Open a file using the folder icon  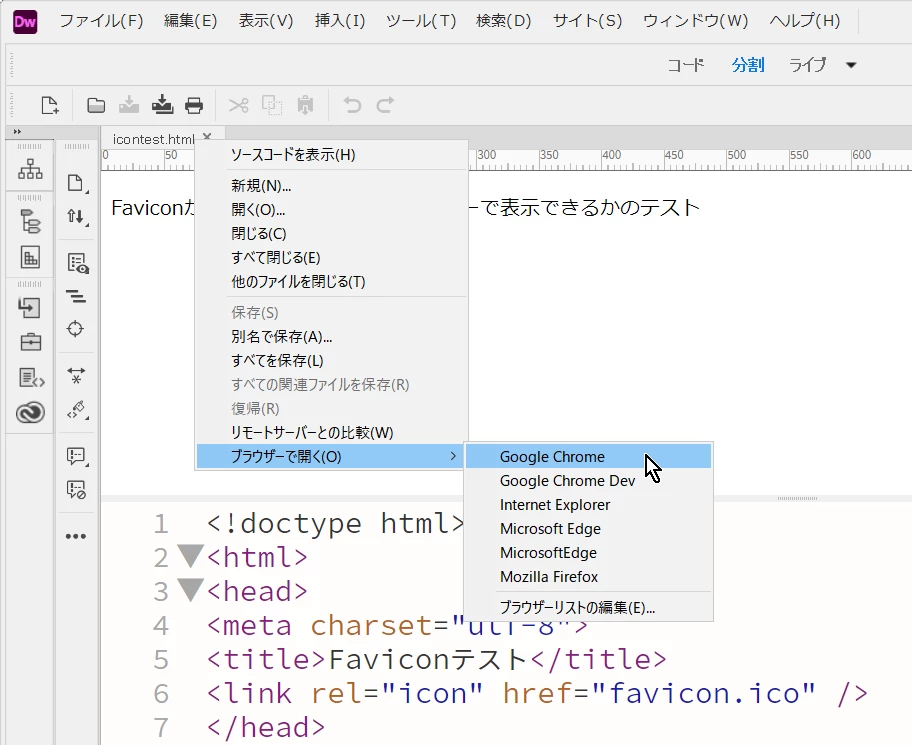tap(96, 105)
